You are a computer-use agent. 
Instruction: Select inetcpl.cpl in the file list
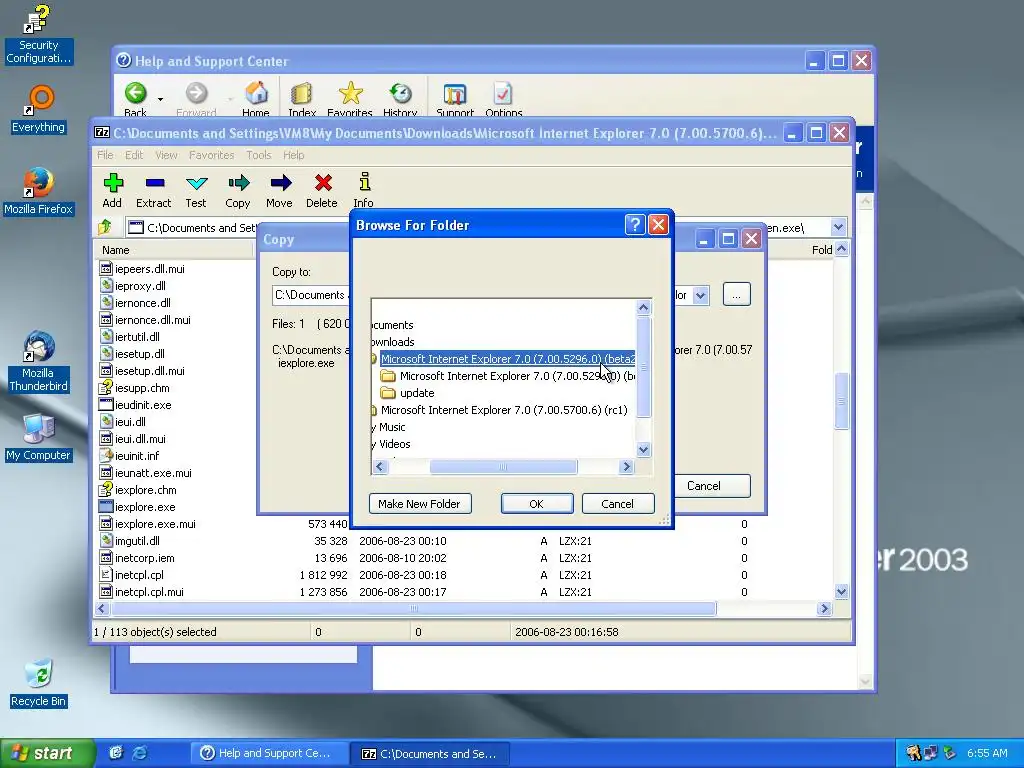click(131, 575)
